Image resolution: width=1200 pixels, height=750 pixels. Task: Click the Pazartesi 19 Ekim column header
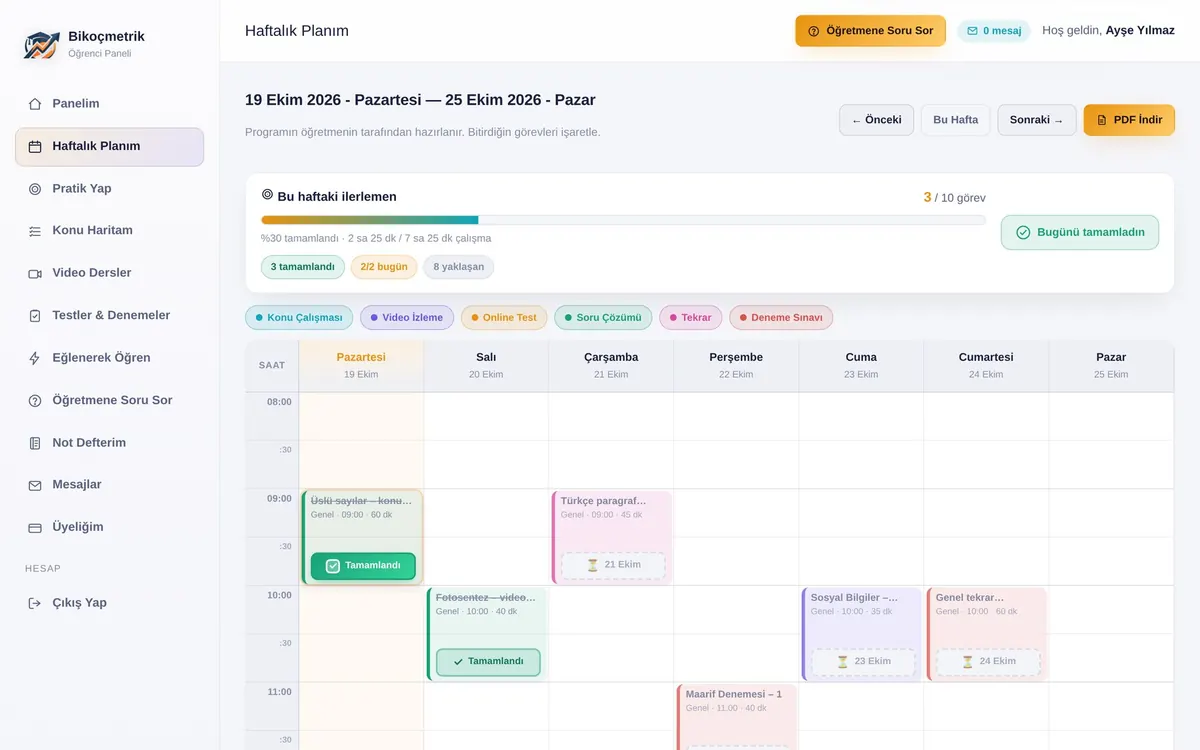pos(361,365)
